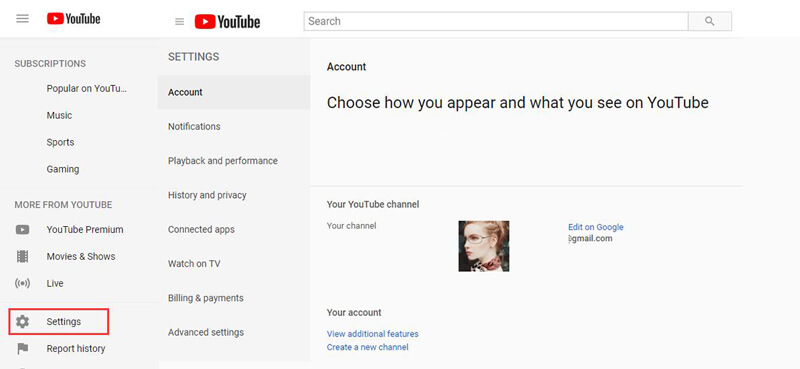Open the Advanced settings tab
This screenshot has height=369, width=800.
coord(206,332)
